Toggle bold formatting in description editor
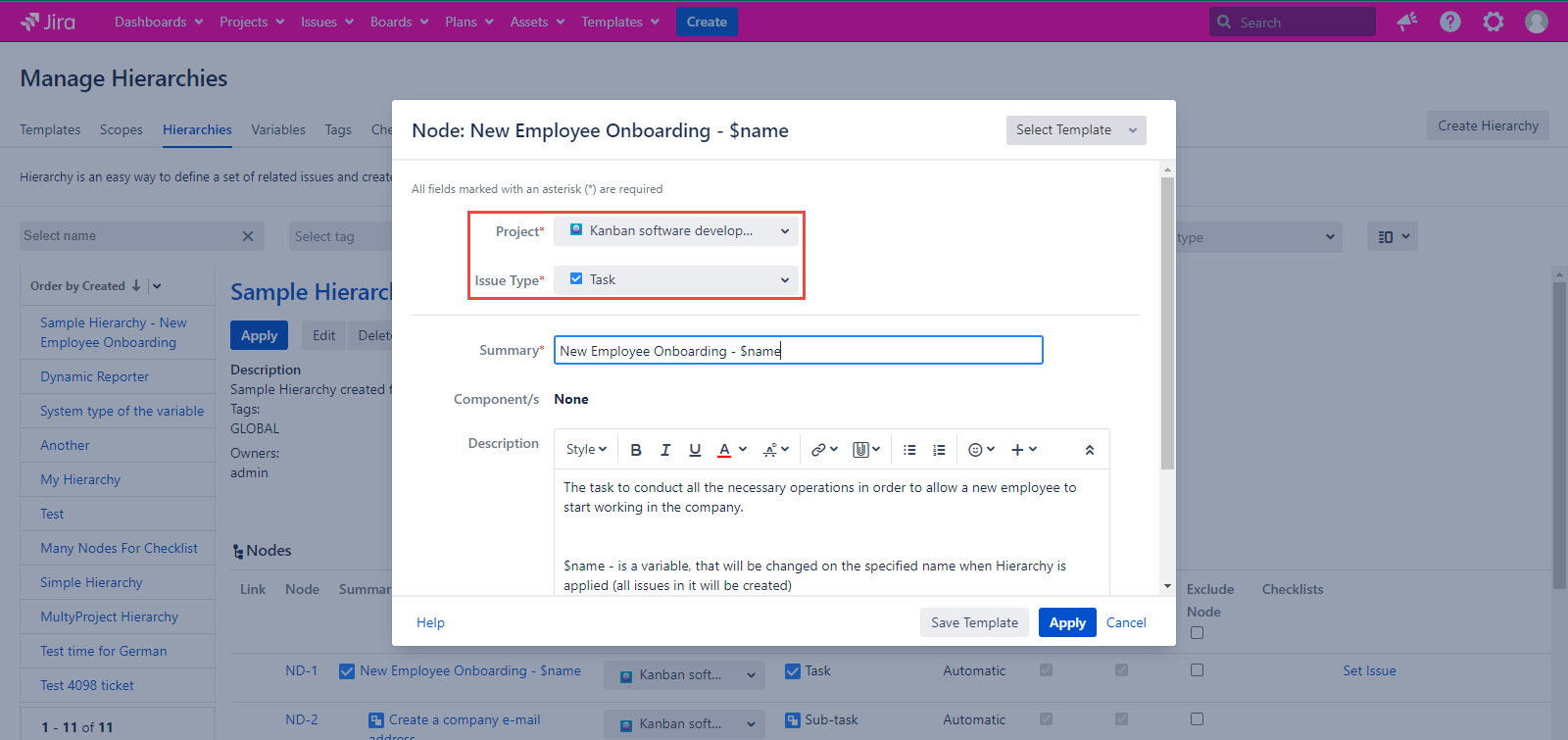Image resolution: width=1568 pixels, height=740 pixels. tap(636, 450)
